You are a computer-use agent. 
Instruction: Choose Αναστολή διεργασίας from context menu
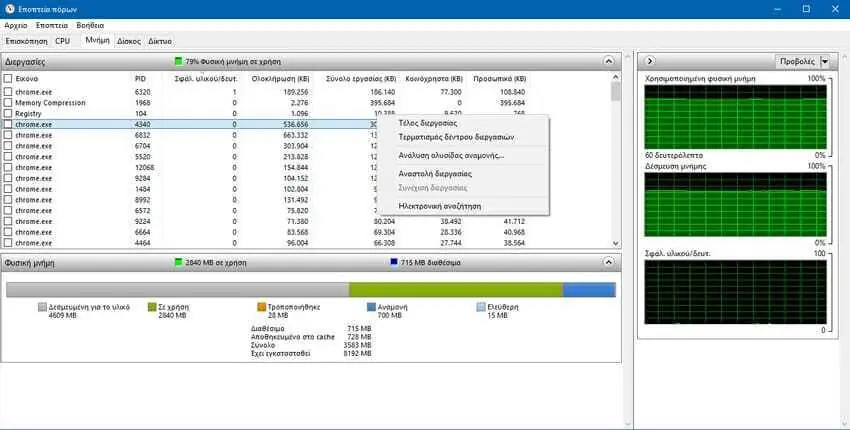435,174
